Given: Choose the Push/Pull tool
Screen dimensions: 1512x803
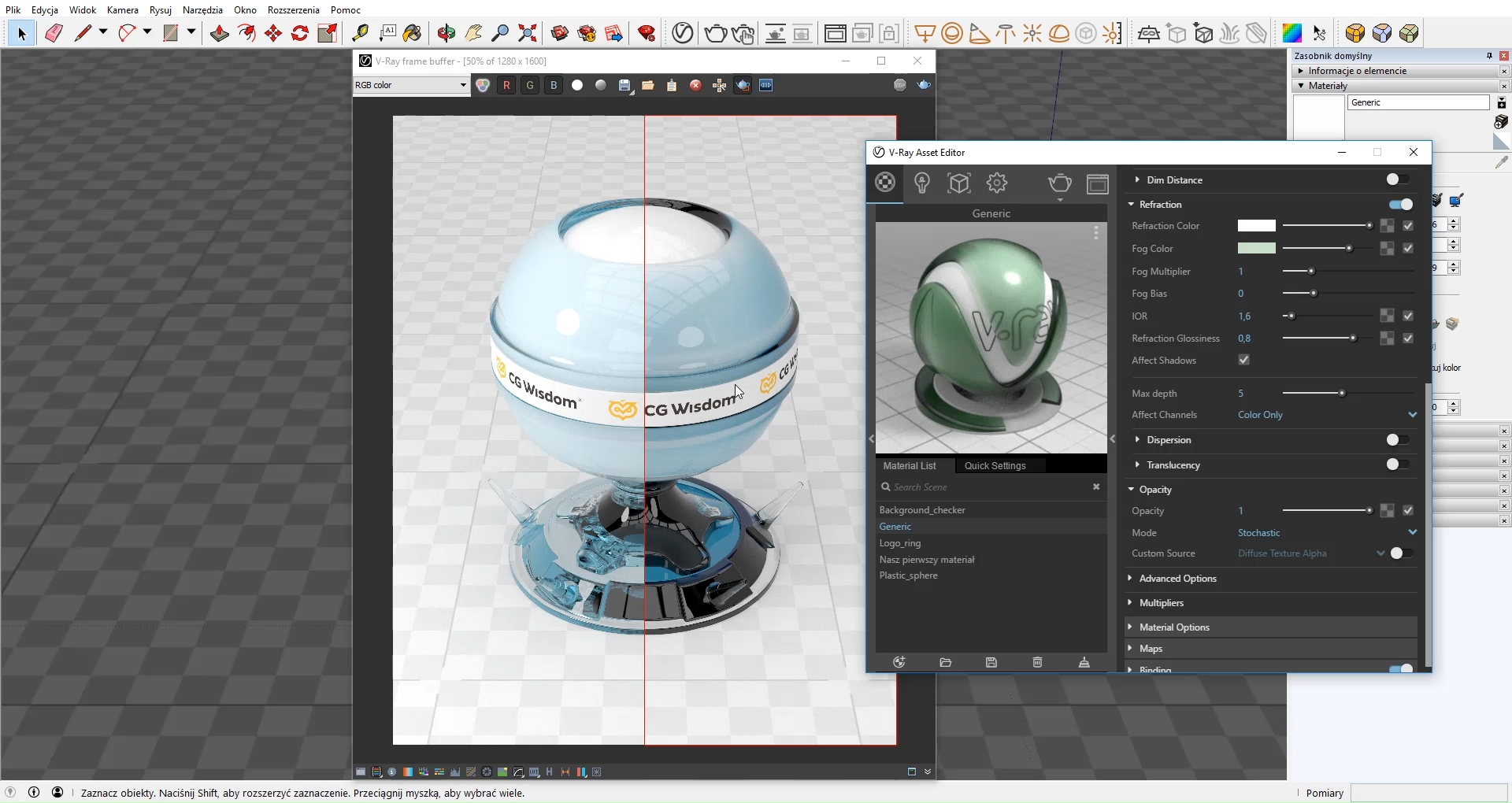Looking at the screenshot, I should pyautogui.click(x=220, y=33).
